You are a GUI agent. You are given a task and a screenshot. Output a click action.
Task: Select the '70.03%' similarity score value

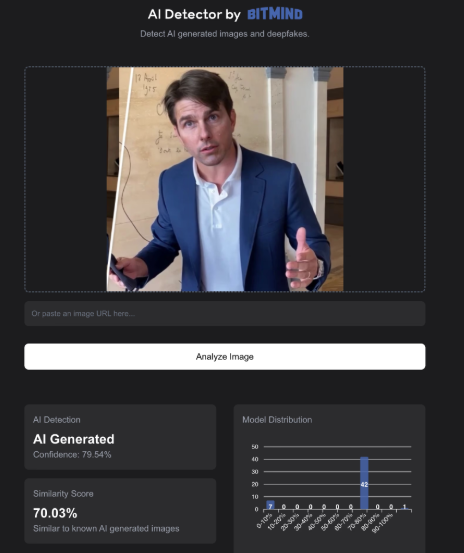click(55, 513)
